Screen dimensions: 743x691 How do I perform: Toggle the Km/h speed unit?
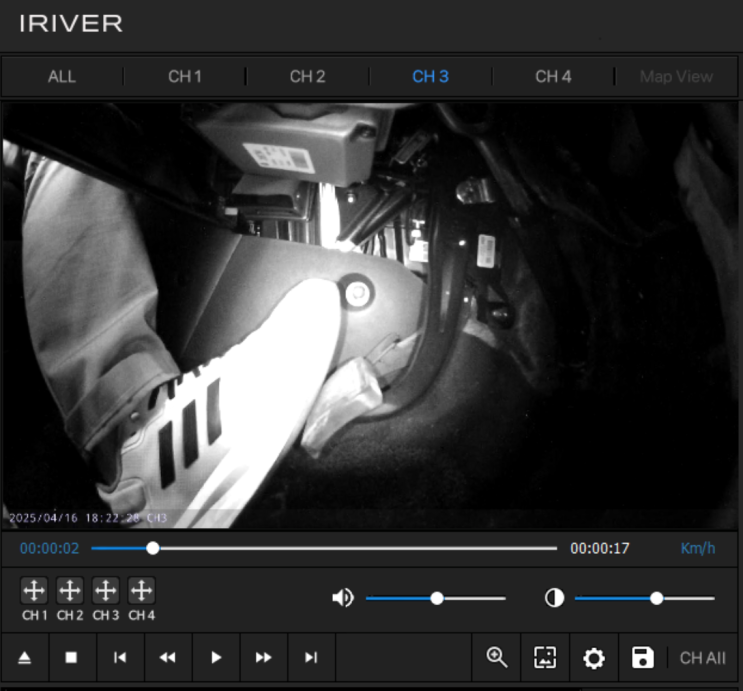[x=698, y=548]
